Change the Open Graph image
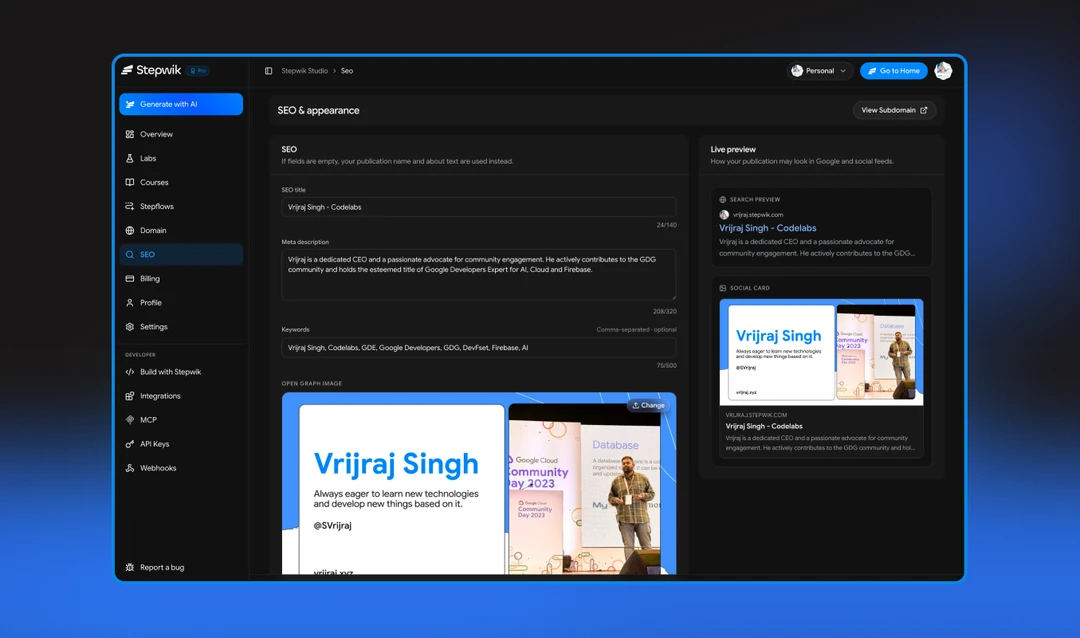Image resolution: width=1080 pixels, height=638 pixels. click(648, 405)
